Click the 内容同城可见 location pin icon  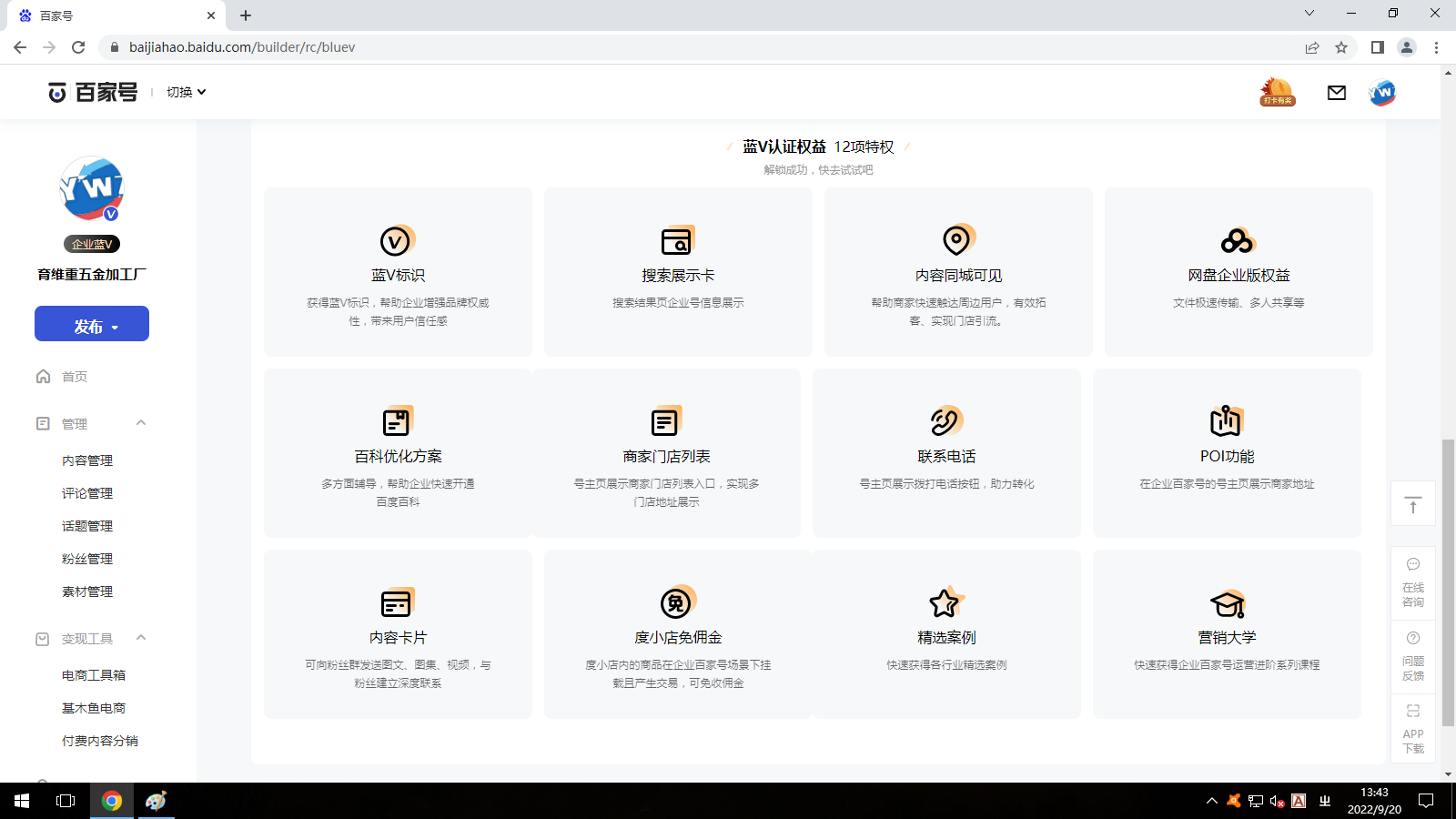pos(956,240)
